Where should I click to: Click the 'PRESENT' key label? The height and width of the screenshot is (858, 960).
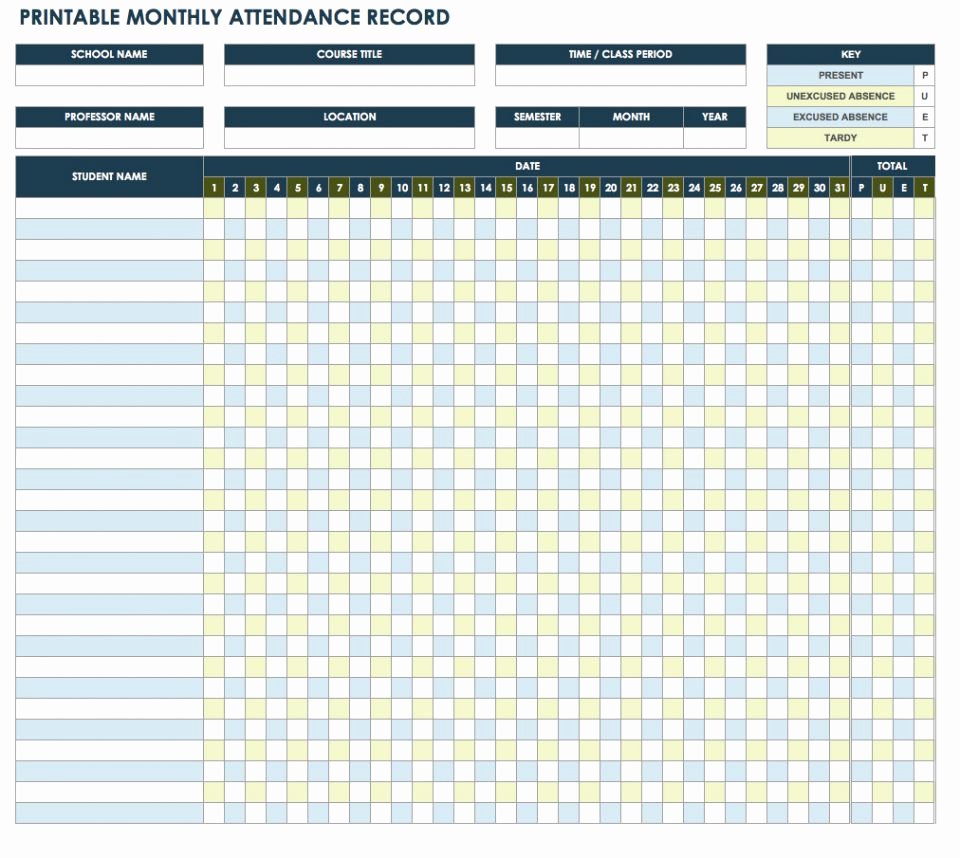click(x=840, y=75)
